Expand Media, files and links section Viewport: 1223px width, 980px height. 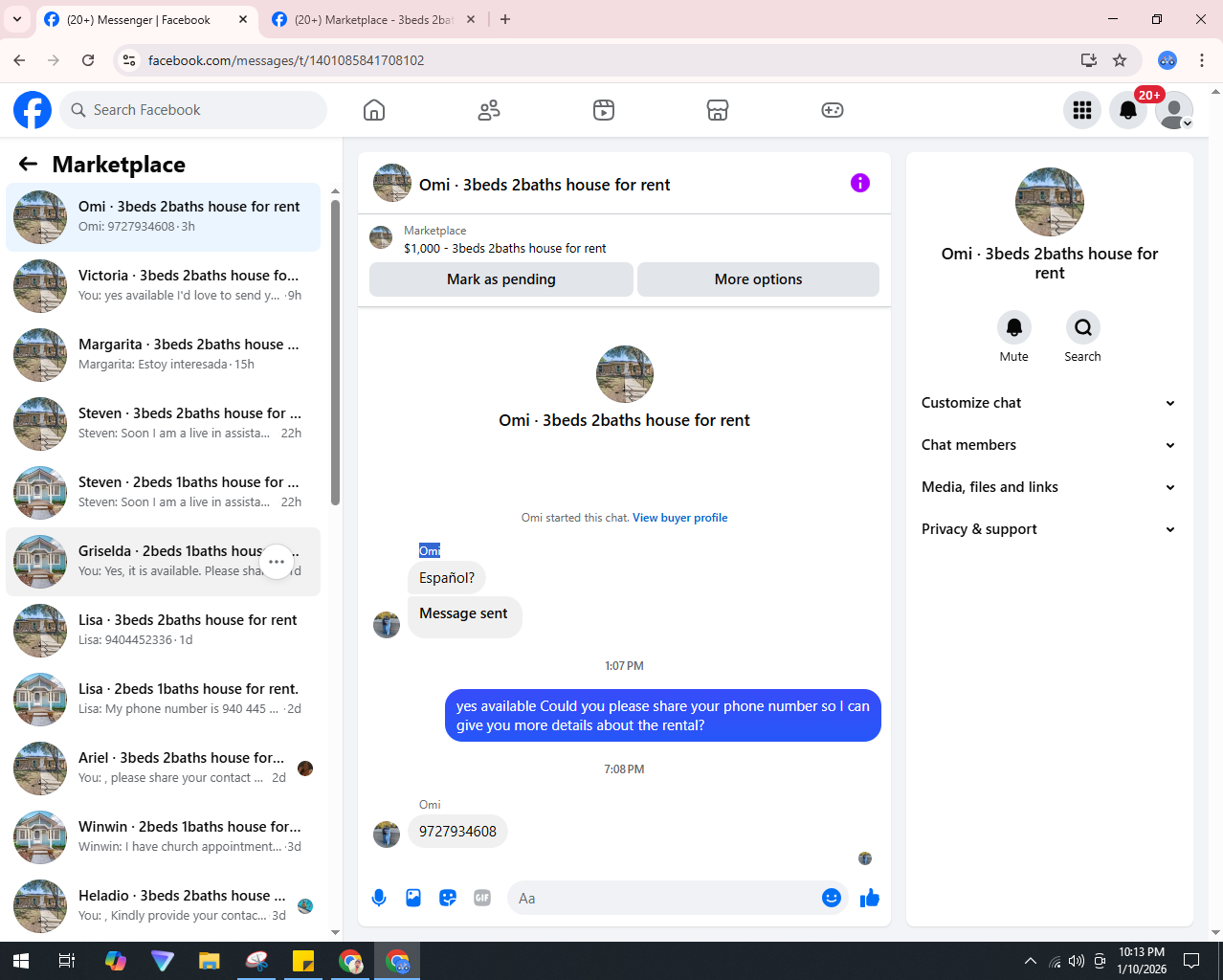click(1049, 487)
